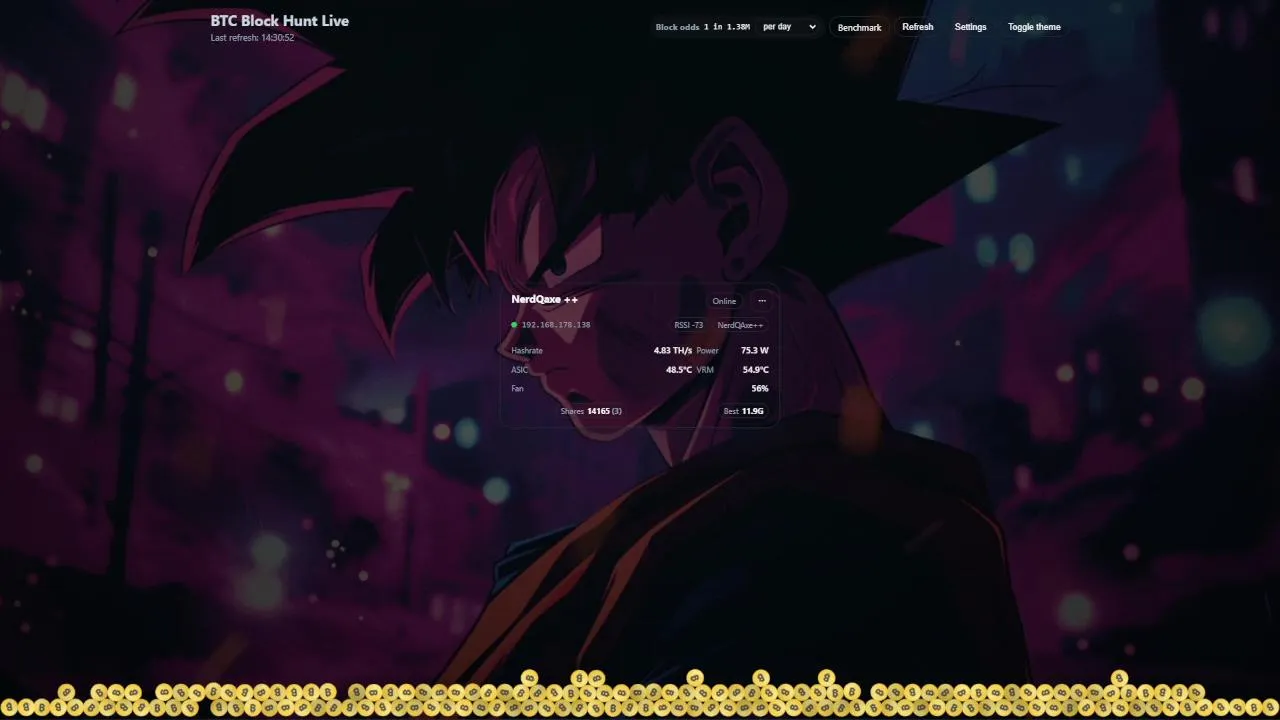Click the 48.5°C ASIC temperature
The image size is (1280, 720).
tap(679, 370)
